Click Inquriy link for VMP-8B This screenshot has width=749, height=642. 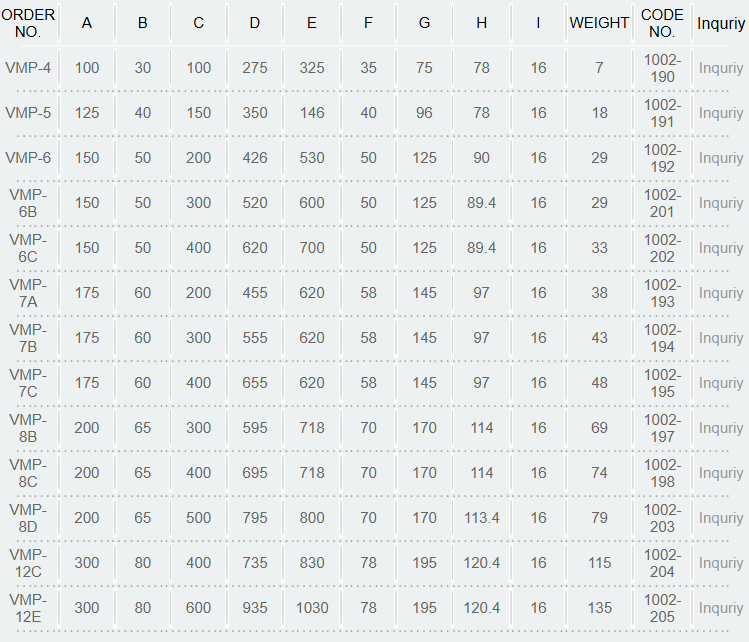click(720, 428)
